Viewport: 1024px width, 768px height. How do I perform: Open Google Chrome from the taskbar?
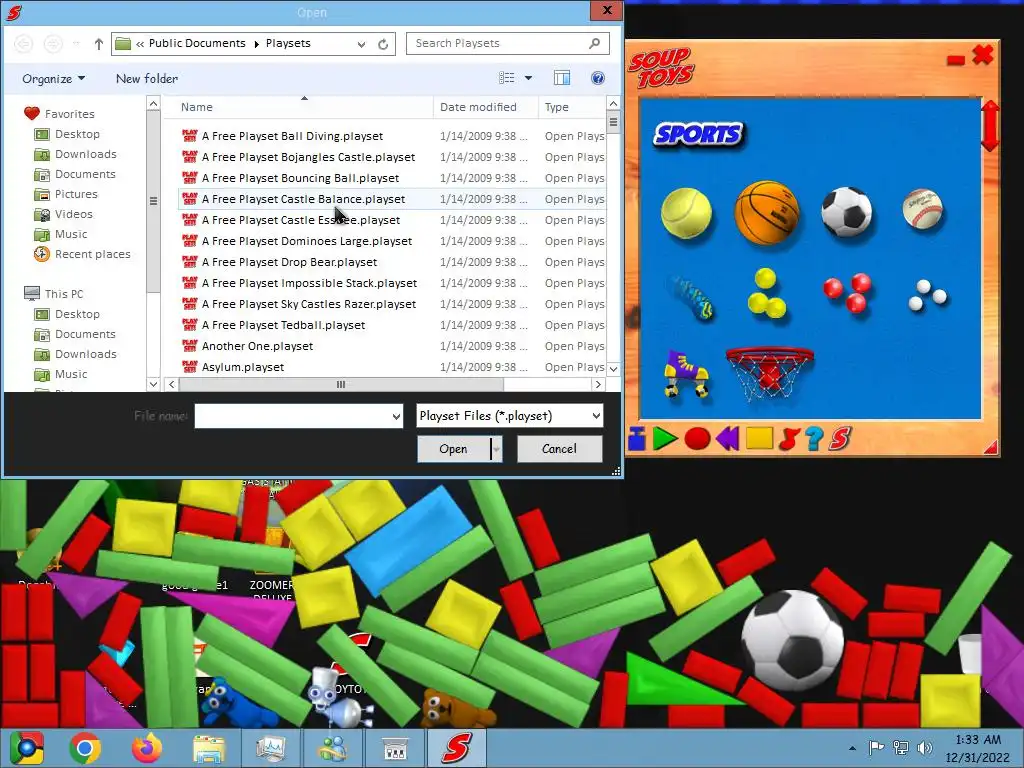click(85, 748)
